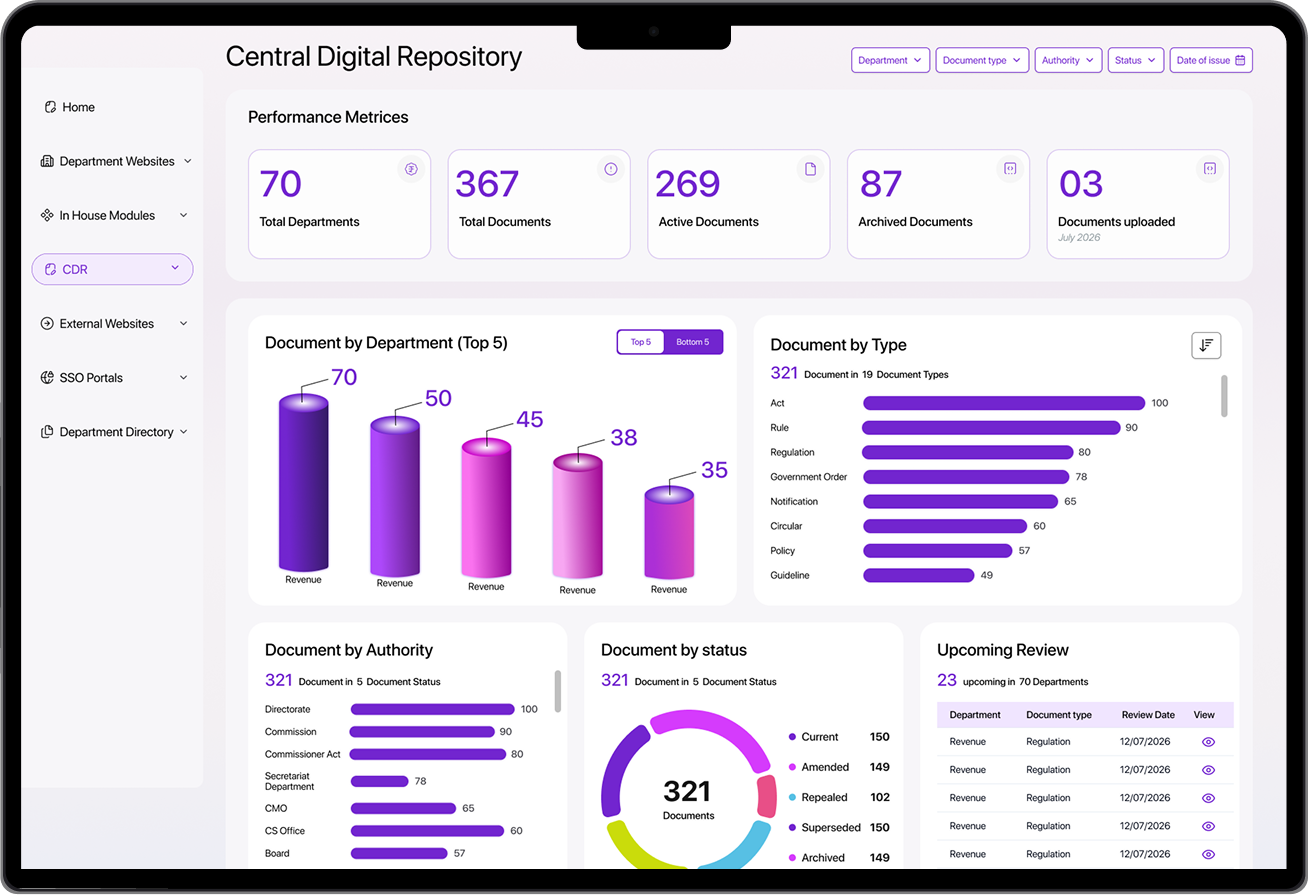Click the Government Order type label

coord(809,477)
